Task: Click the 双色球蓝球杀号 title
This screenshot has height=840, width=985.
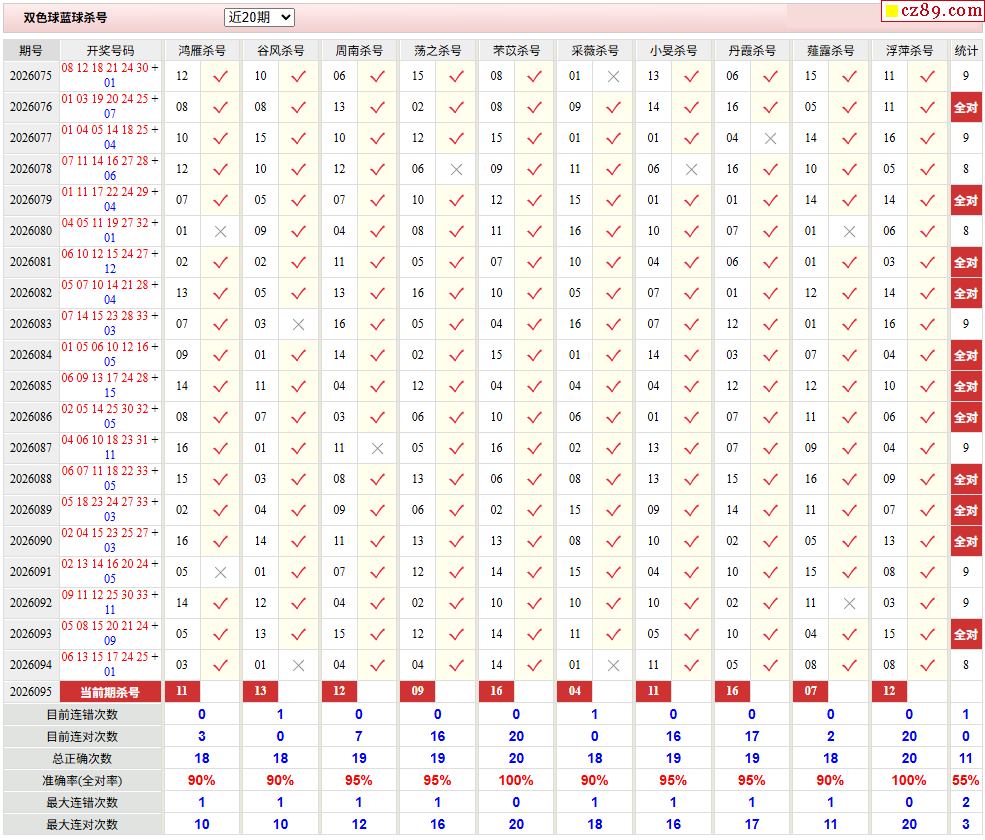Action: [x=65, y=18]
